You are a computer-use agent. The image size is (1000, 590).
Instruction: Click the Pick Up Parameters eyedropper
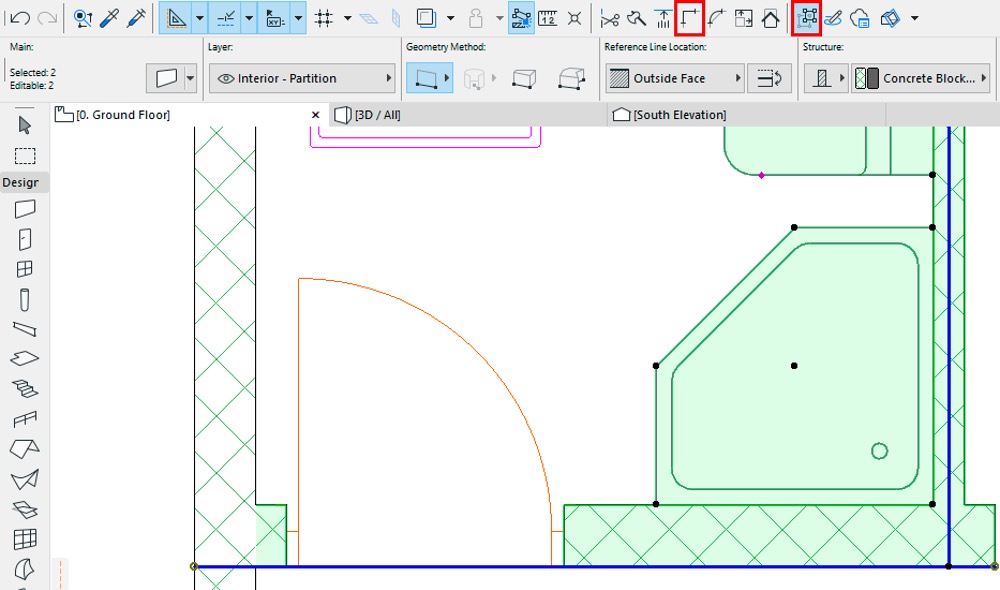point(109,18)
